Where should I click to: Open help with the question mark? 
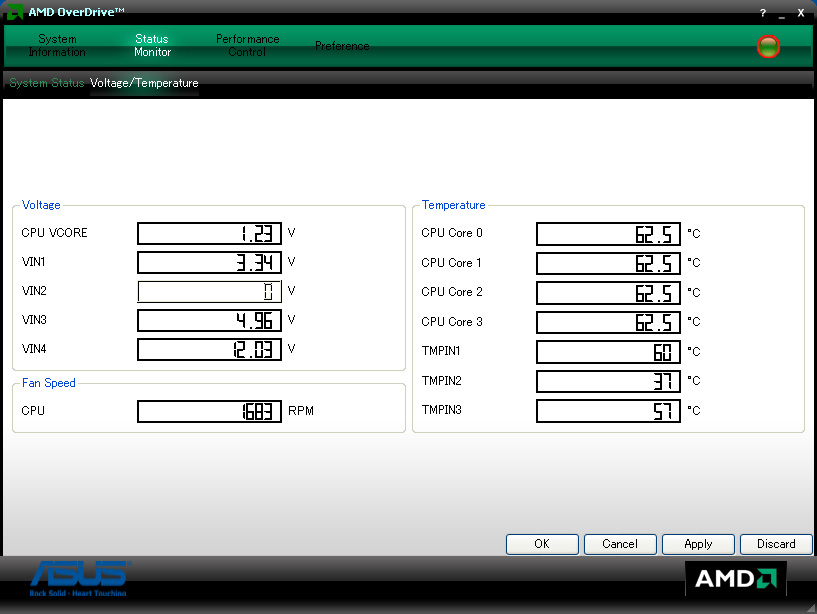763,13
